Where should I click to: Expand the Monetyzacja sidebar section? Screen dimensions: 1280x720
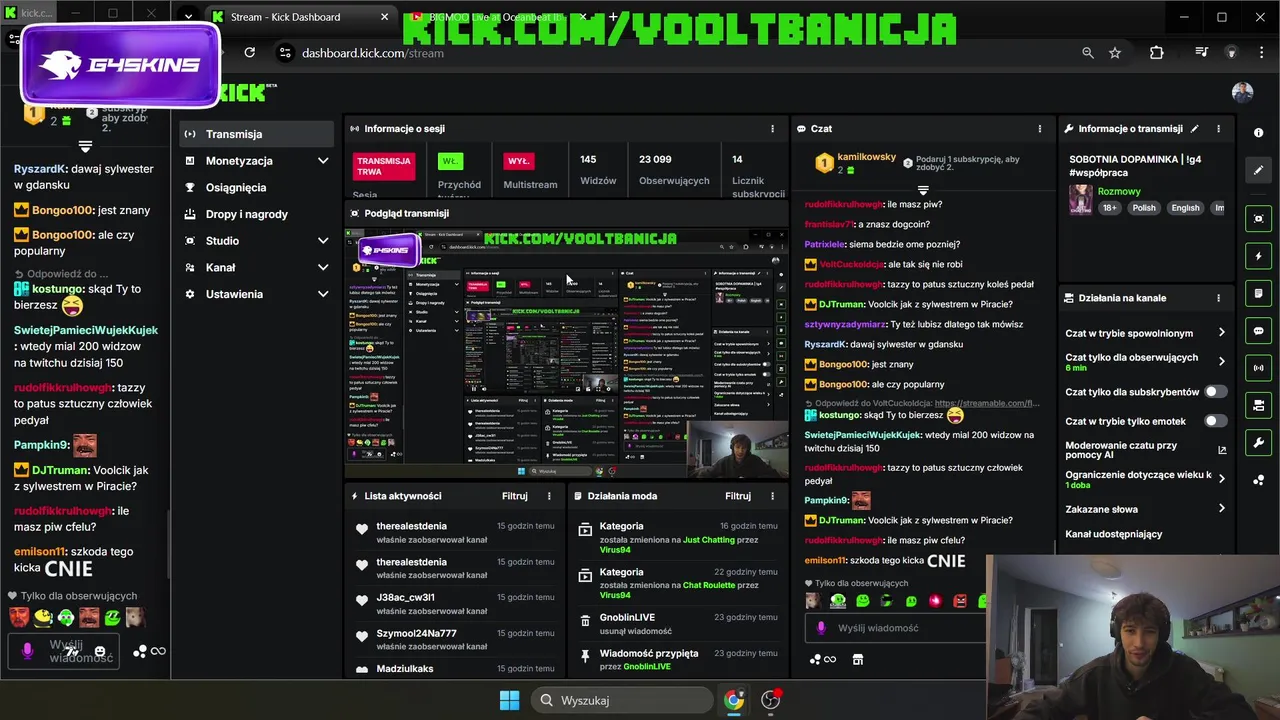point(323,161)
